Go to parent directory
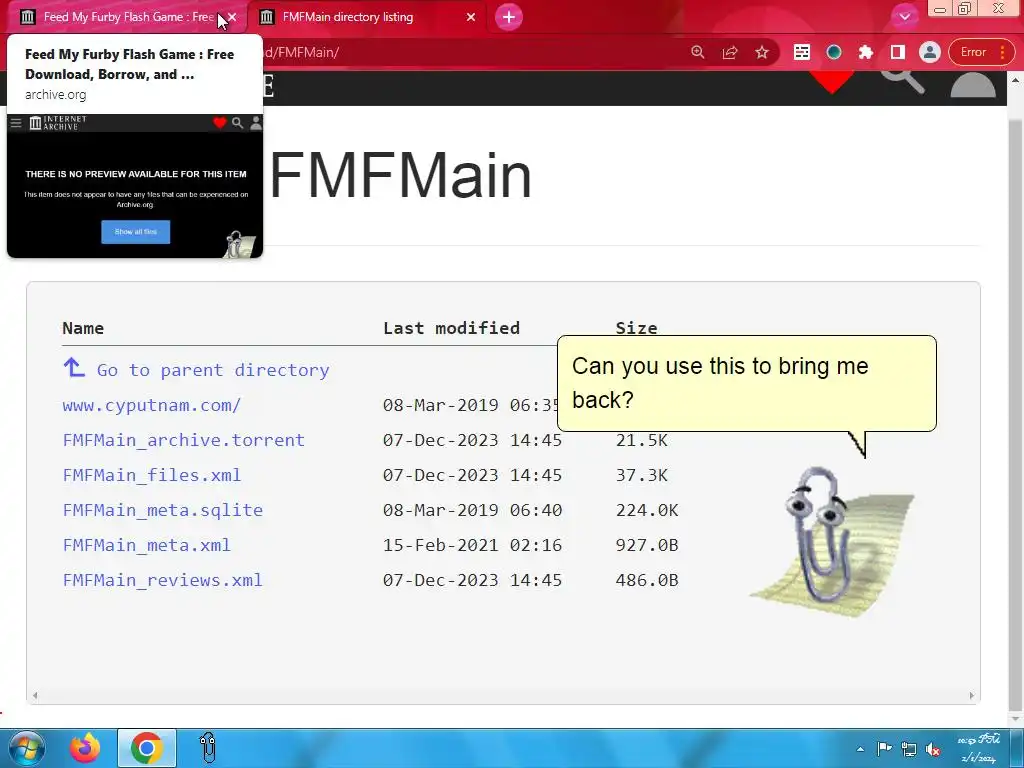 click(x=213, y=370)
